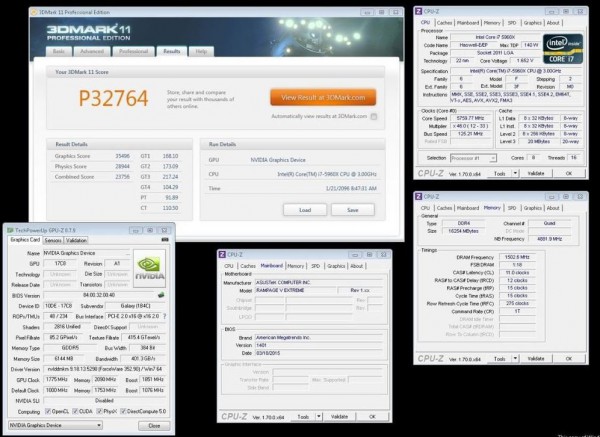Click OK in the CPU-Z CPU window
Viewport: 600px width, 437px height.
(x=569, y=173)
